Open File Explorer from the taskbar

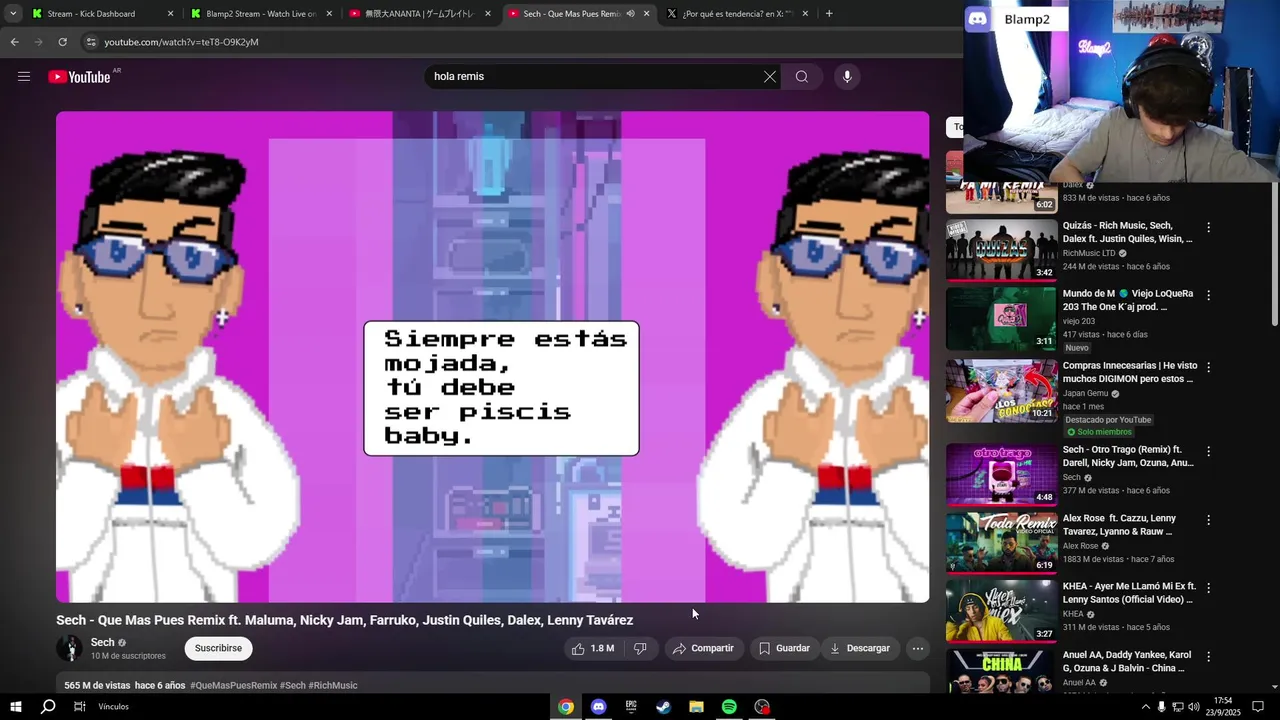coord(696,706)
